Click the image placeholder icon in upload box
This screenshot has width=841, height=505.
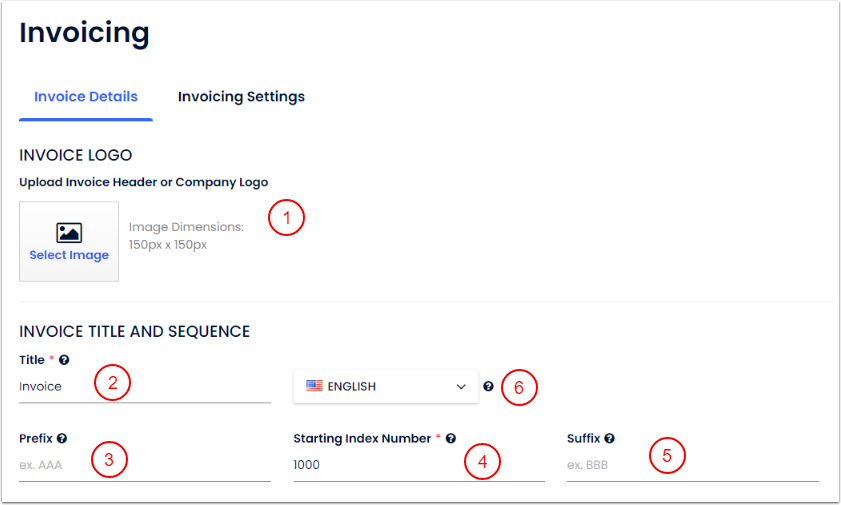69,233
